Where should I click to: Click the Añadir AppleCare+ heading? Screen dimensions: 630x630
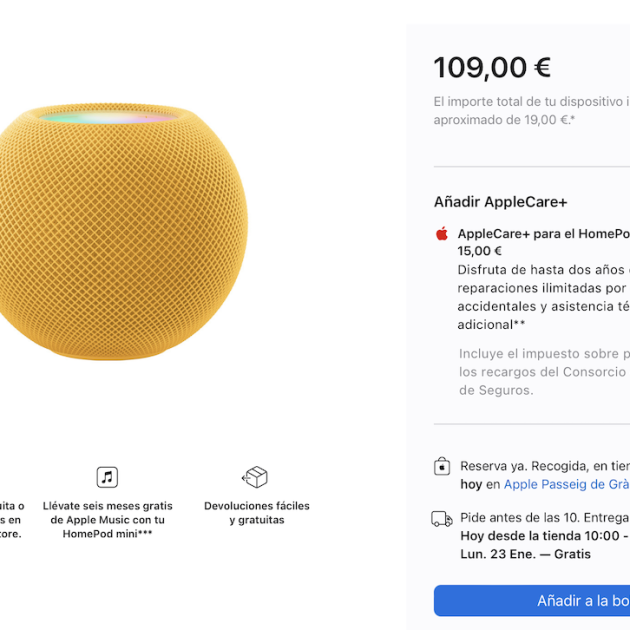tap(500, 202)
